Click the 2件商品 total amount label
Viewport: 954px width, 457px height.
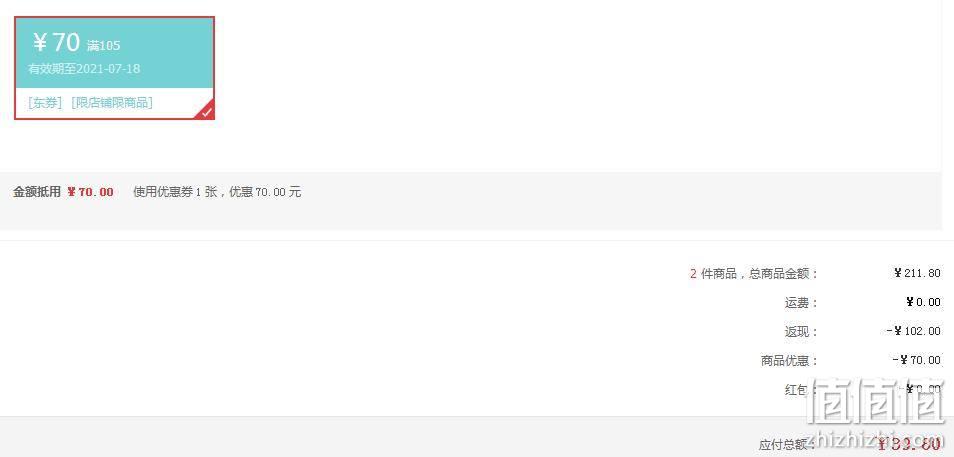(x=754, y=274)
